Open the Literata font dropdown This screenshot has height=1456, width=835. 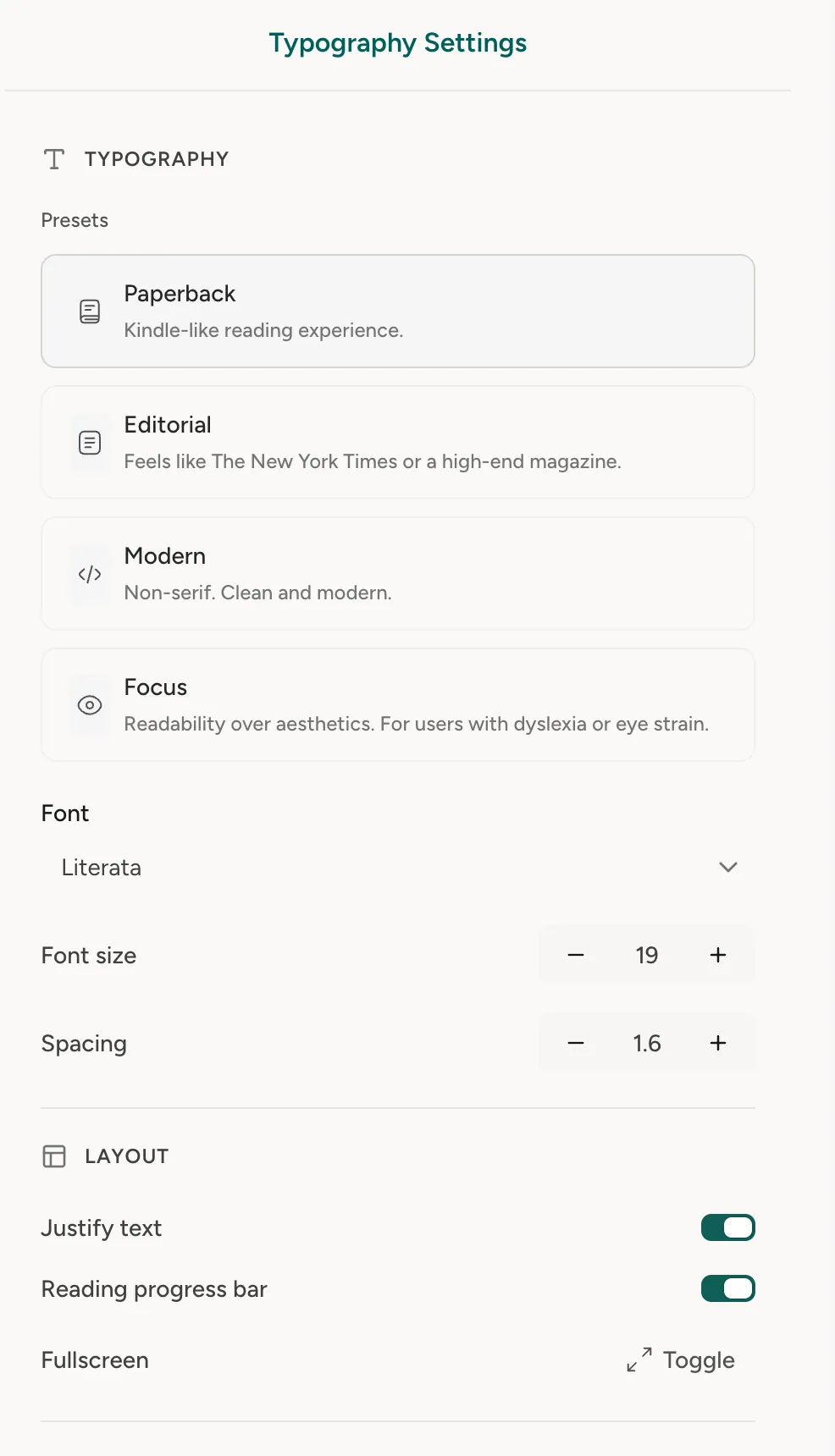398,867
